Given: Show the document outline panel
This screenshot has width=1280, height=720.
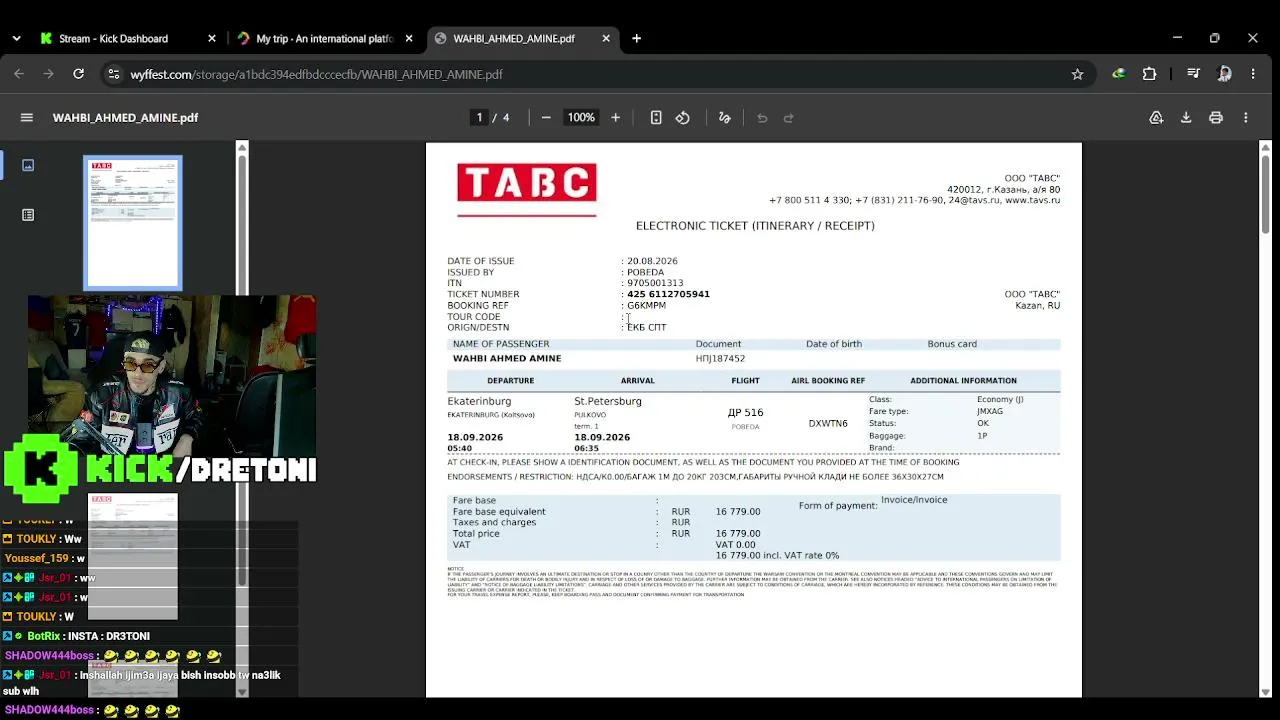Looking at the screenshot, I should (28, 215).
